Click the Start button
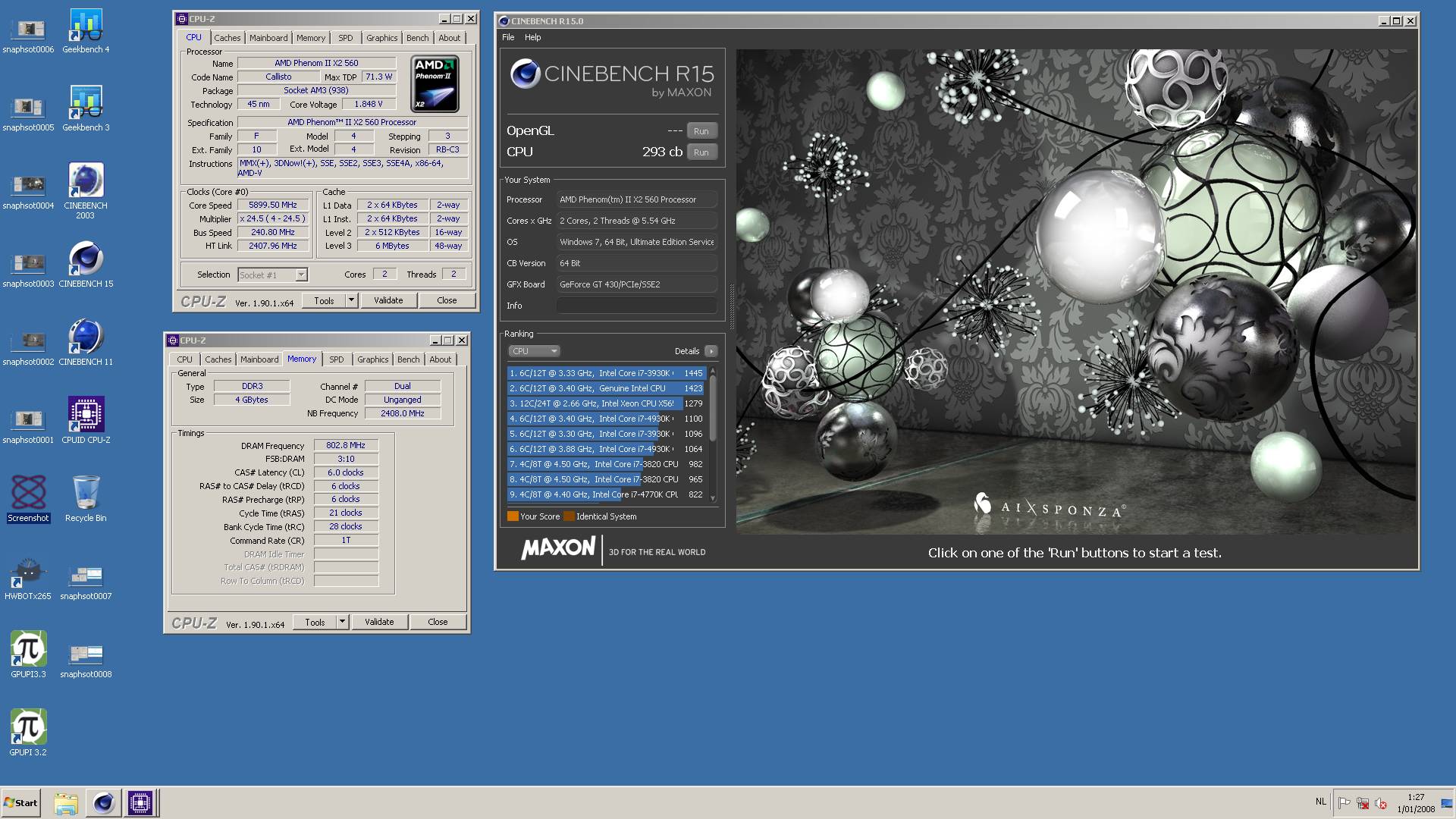The width and height of the screenshot is (1456, 819). [20, 802]
